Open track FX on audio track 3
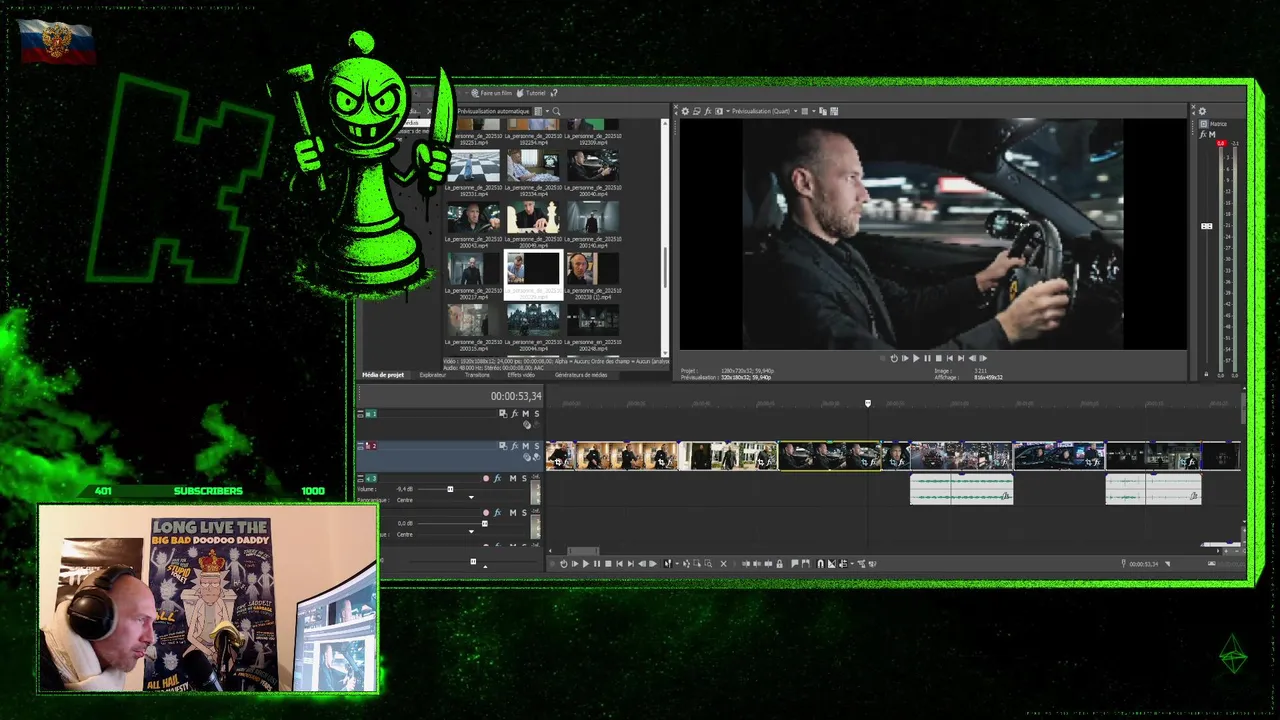This screenshot has width=1280, height=720. point(497,478)
